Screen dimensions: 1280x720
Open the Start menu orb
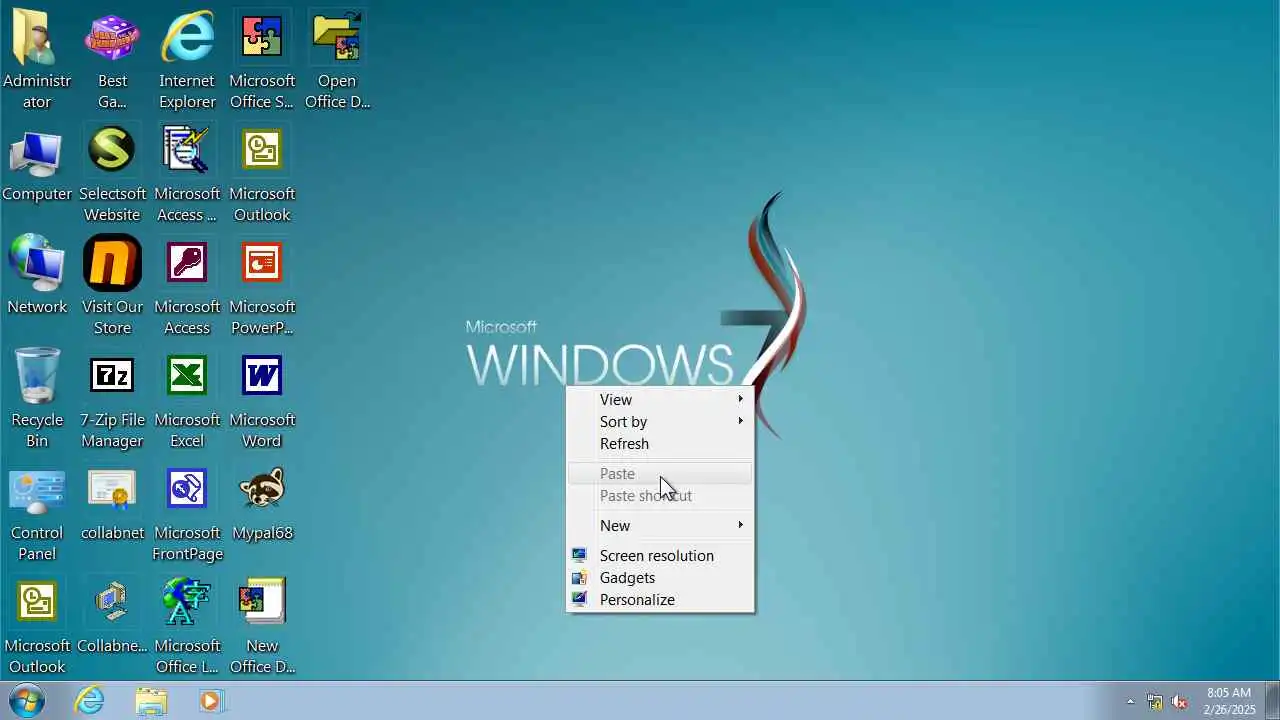[27, 701]
